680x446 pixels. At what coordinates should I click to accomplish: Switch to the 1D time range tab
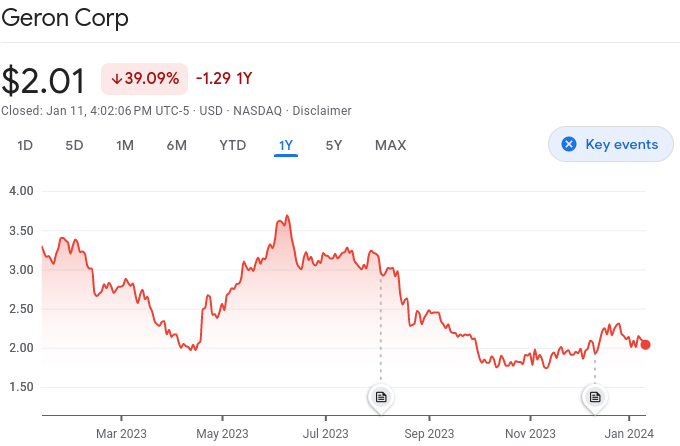pyautogui.click(x=25, y=145)
